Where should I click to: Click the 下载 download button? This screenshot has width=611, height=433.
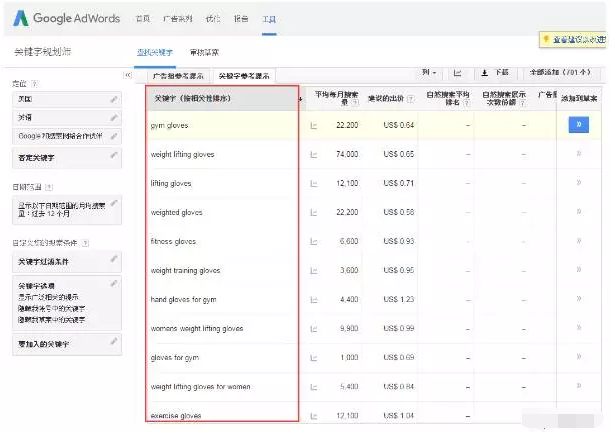point(495,73)
